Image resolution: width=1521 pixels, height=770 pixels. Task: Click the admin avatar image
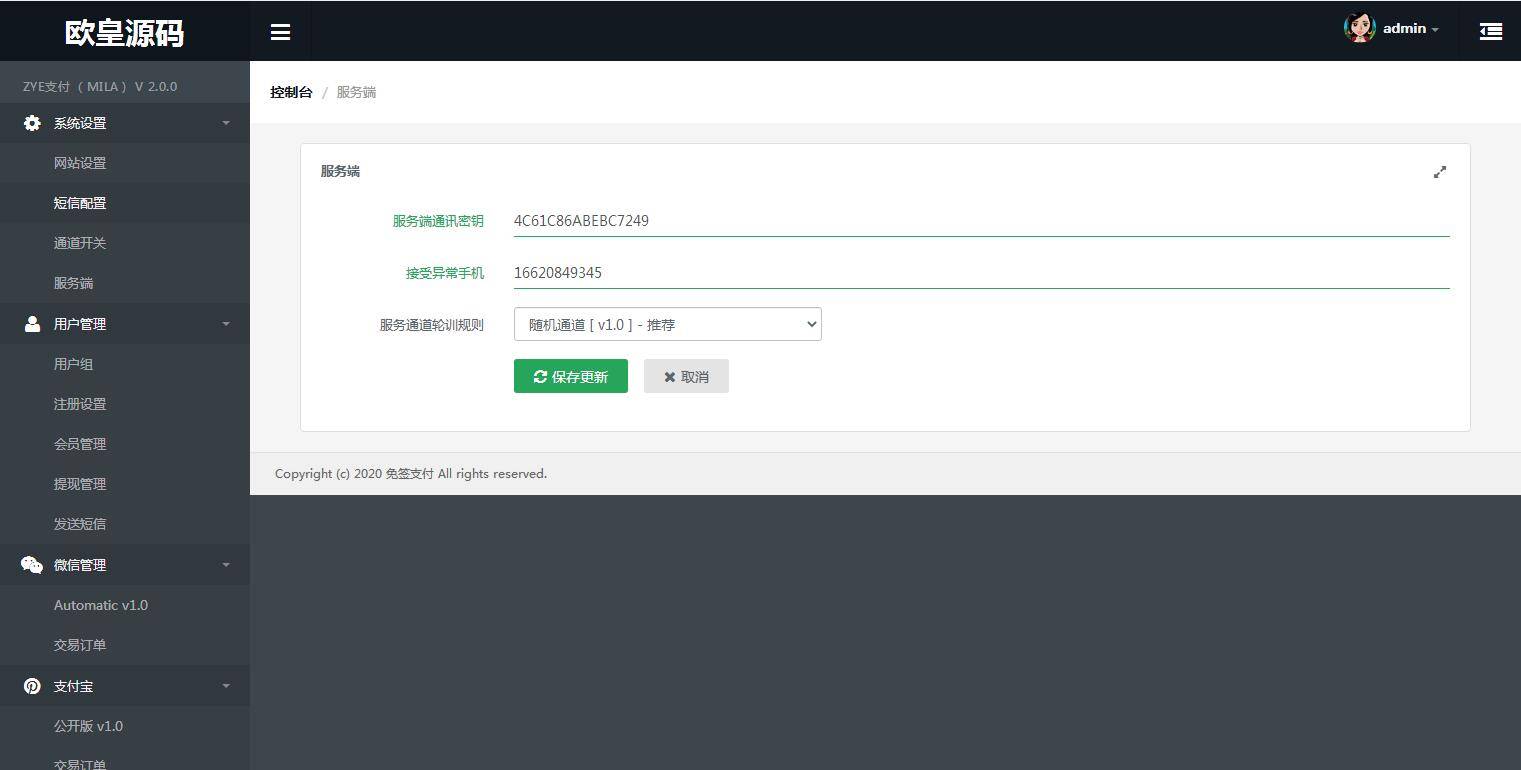[x=1359, y=28]
